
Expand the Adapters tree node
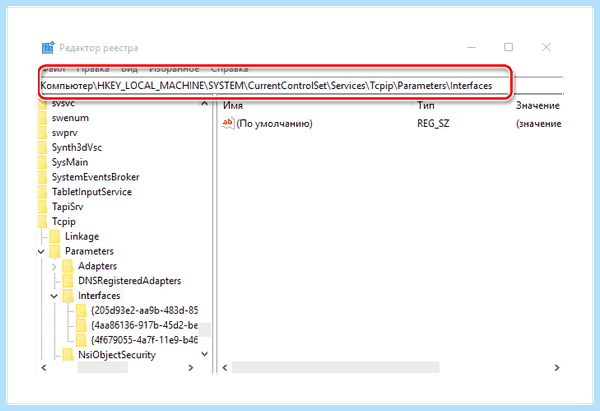coord(54,267)
